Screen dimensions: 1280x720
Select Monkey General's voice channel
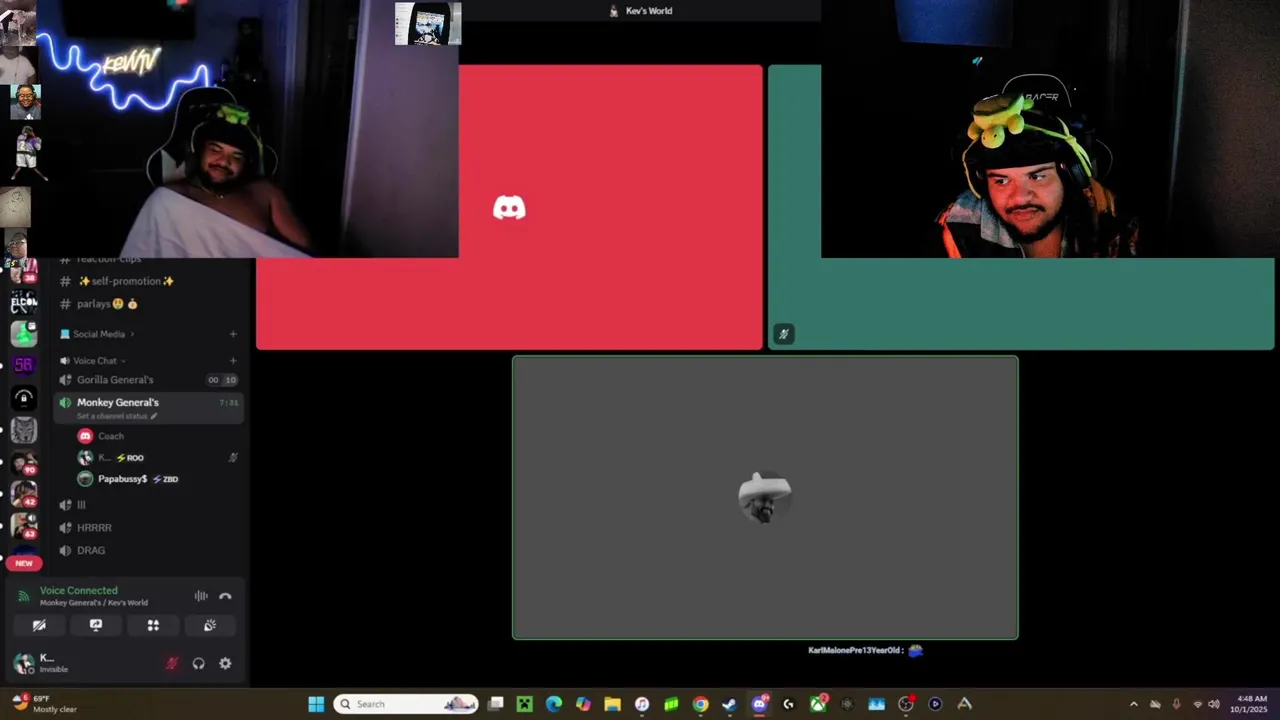[148, 407]
